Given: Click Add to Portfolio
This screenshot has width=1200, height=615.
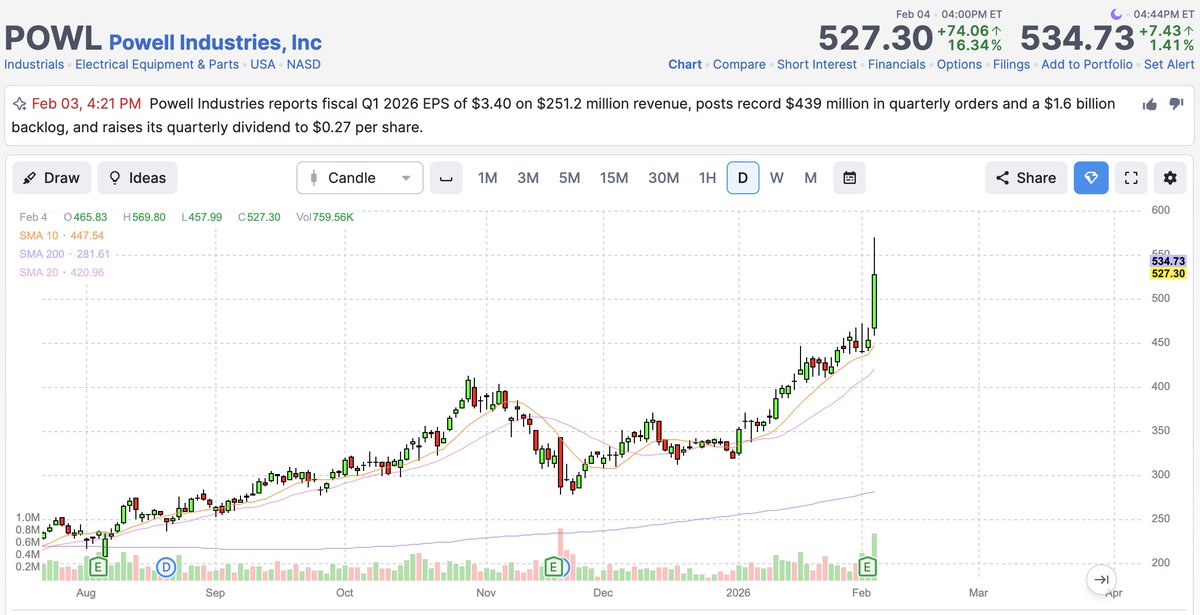Looking at the screenshot, I should click(1087, 64).
